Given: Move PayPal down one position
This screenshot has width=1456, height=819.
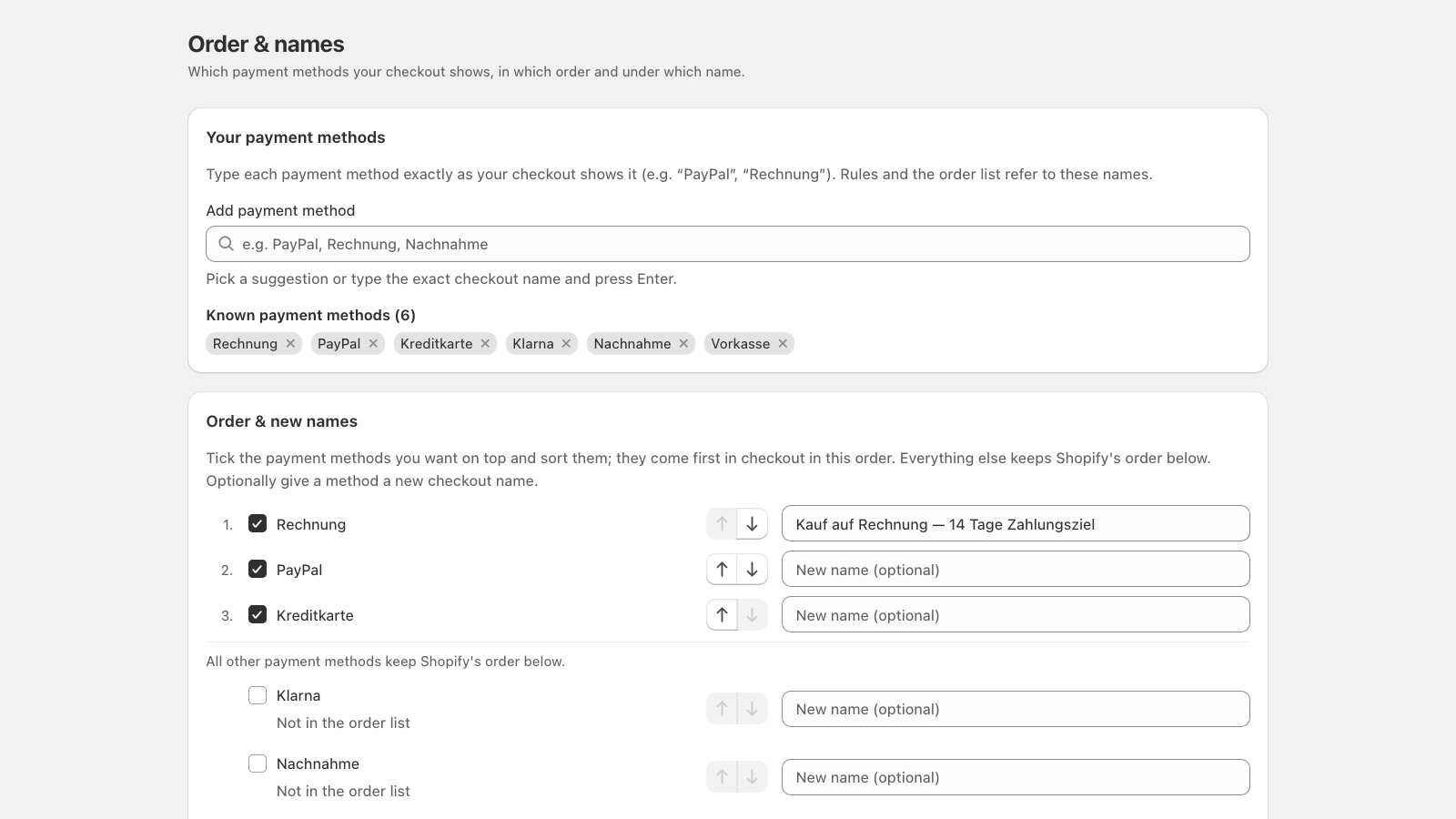Looking at the screenshot, I should click(753, 570).
